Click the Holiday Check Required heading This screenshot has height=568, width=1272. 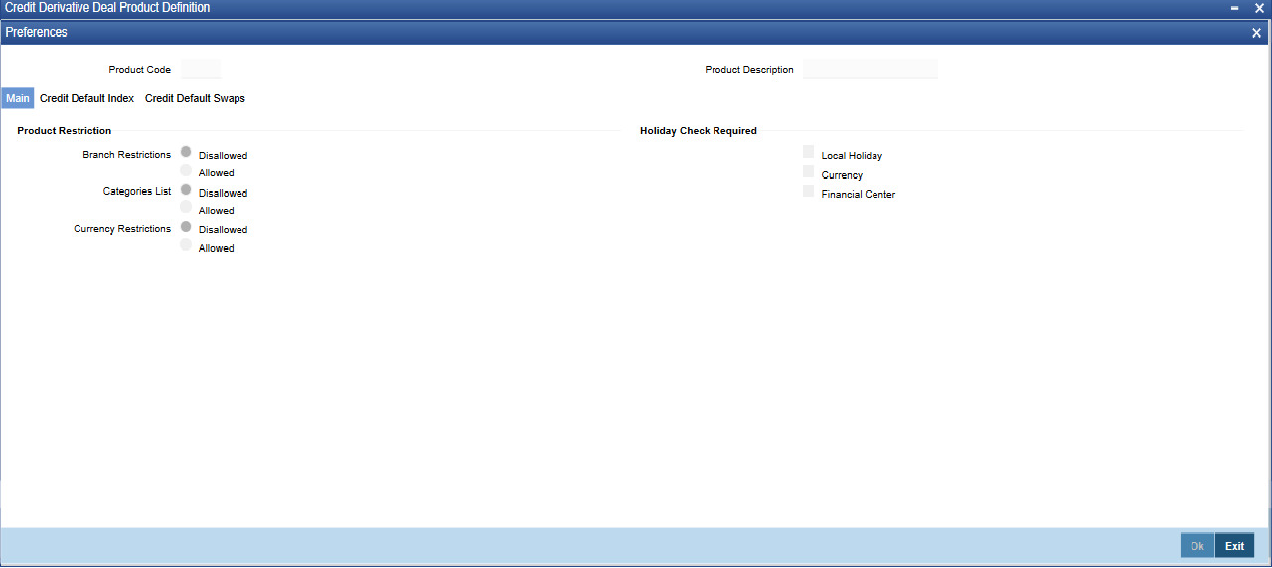pos(698,131)
